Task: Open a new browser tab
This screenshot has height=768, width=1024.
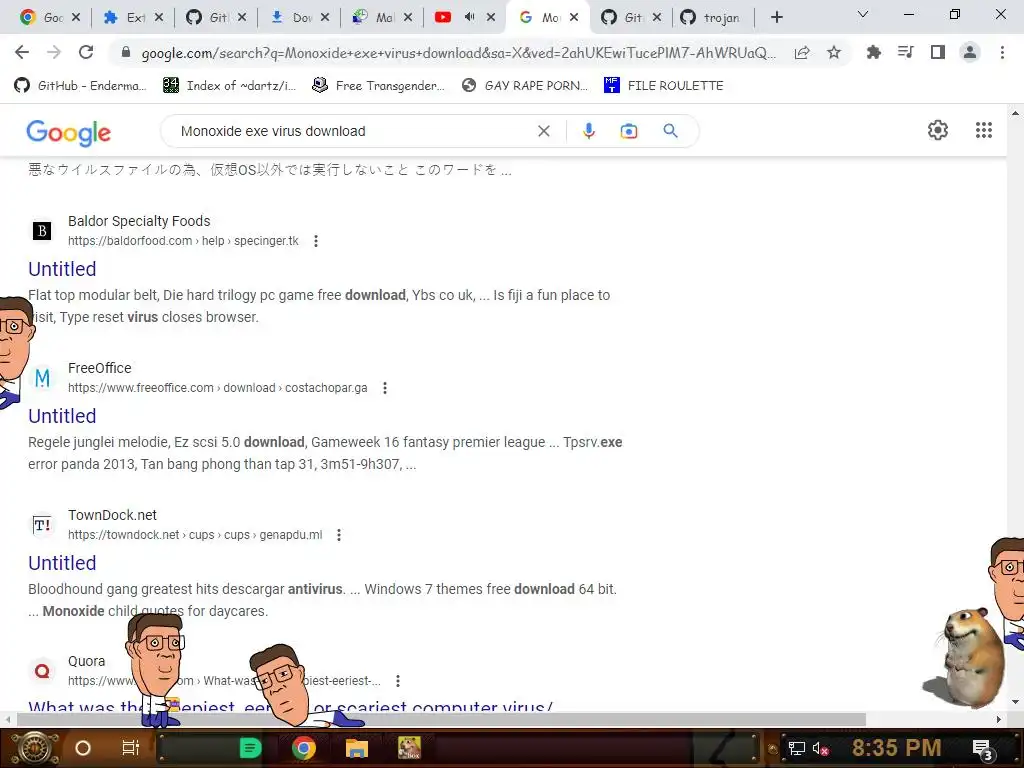Action: pyautogui.click(x=776, y=17)
